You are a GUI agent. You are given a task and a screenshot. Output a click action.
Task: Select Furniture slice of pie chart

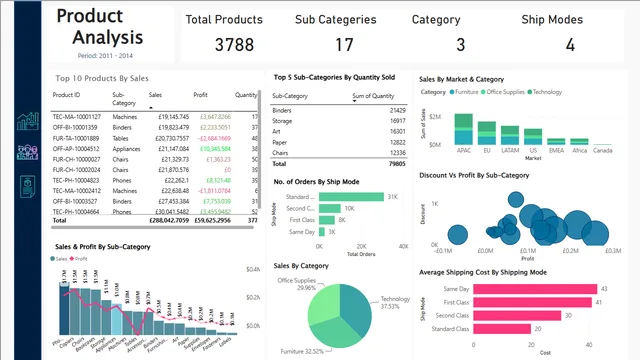335,333
